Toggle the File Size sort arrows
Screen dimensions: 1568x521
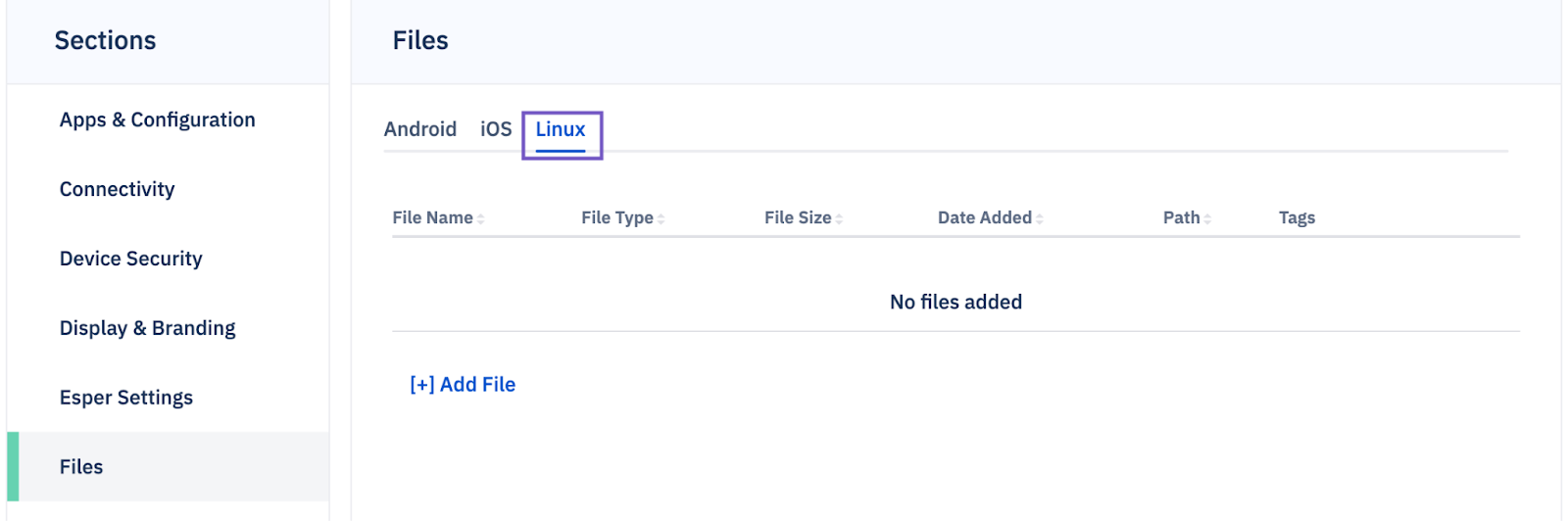(x=840, y=219)
